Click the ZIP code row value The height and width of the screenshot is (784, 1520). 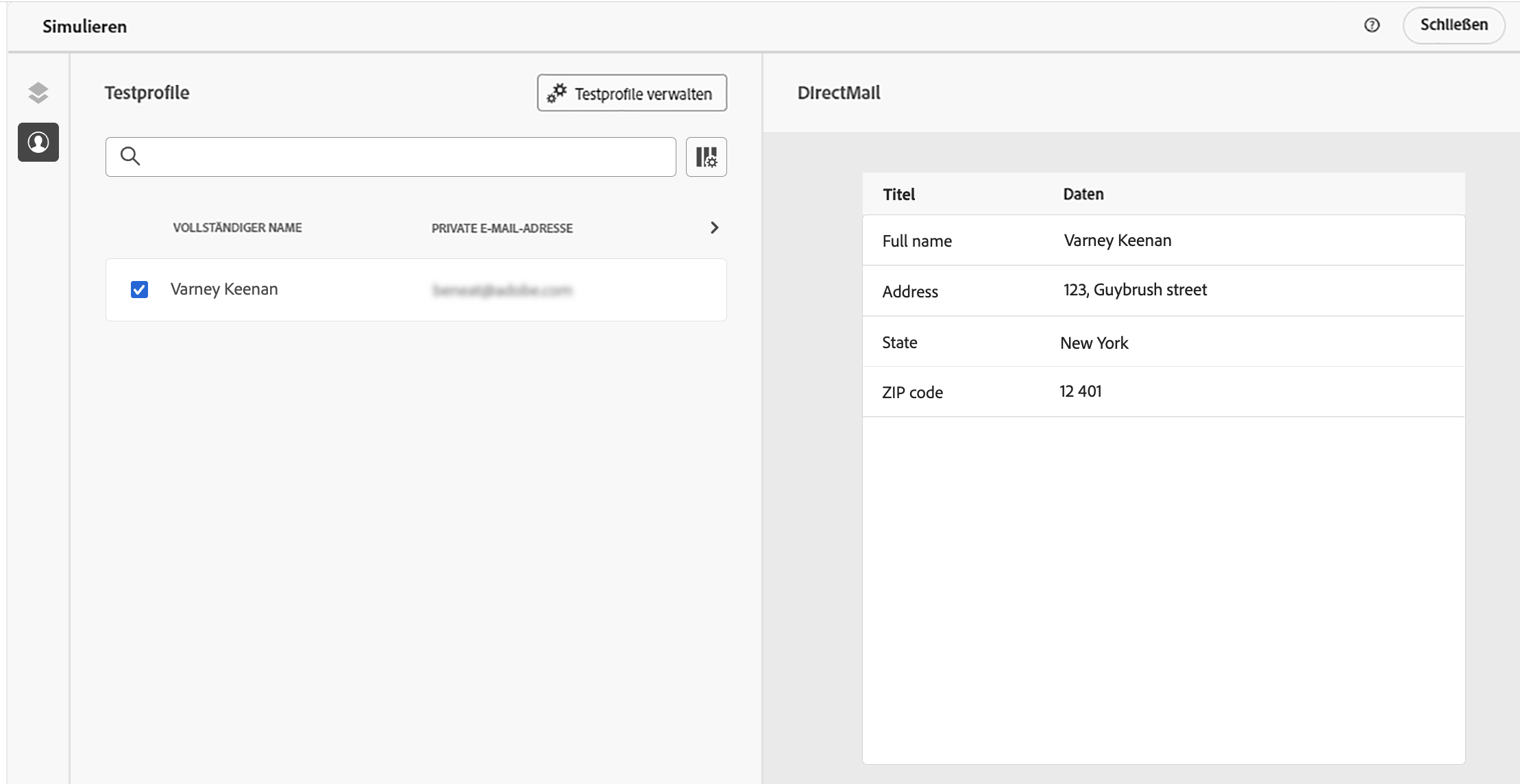click(x=1080, y=391)
